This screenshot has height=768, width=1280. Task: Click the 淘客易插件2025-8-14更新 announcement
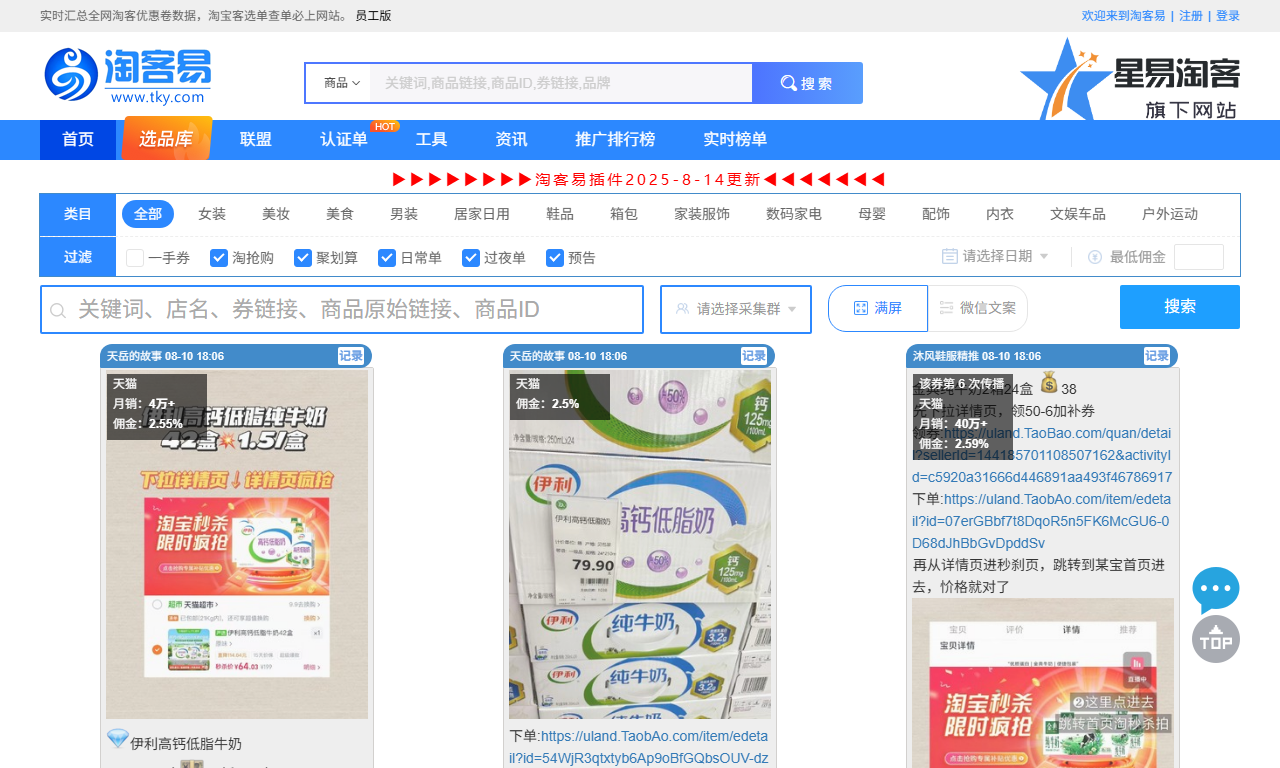click(x=640, y=180)
